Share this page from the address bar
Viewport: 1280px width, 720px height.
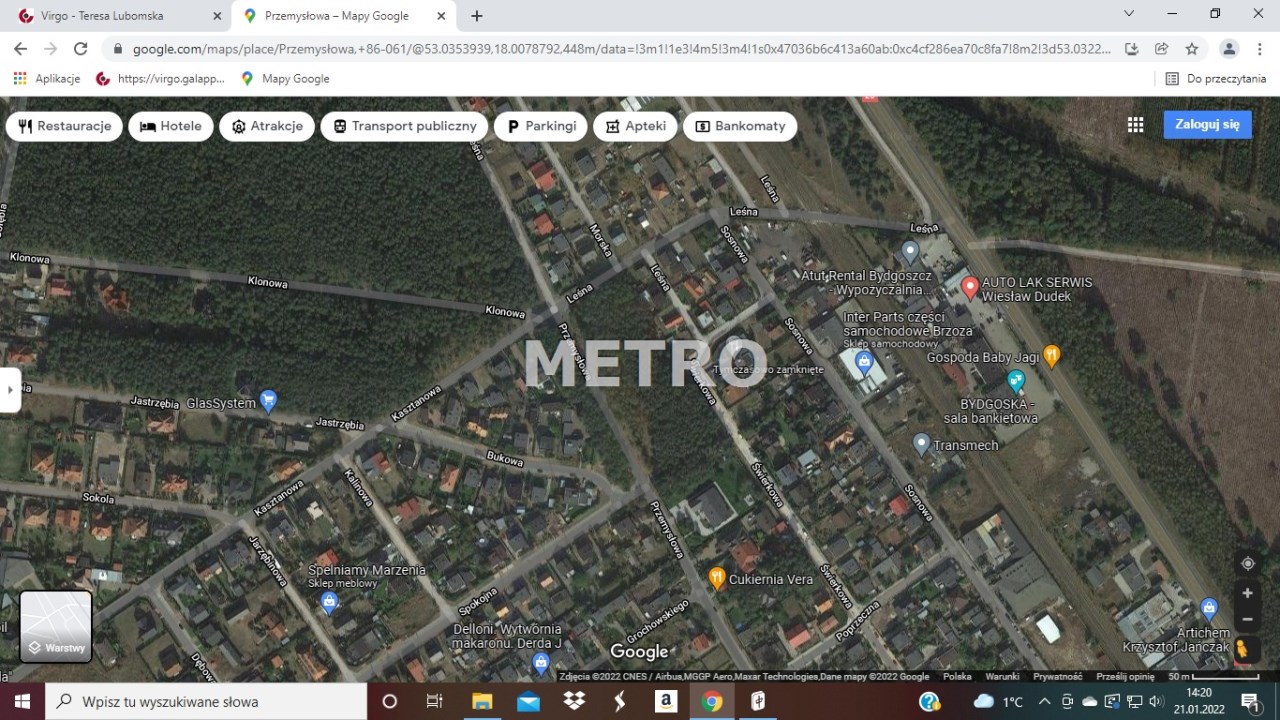click(x=1162, y=48)
